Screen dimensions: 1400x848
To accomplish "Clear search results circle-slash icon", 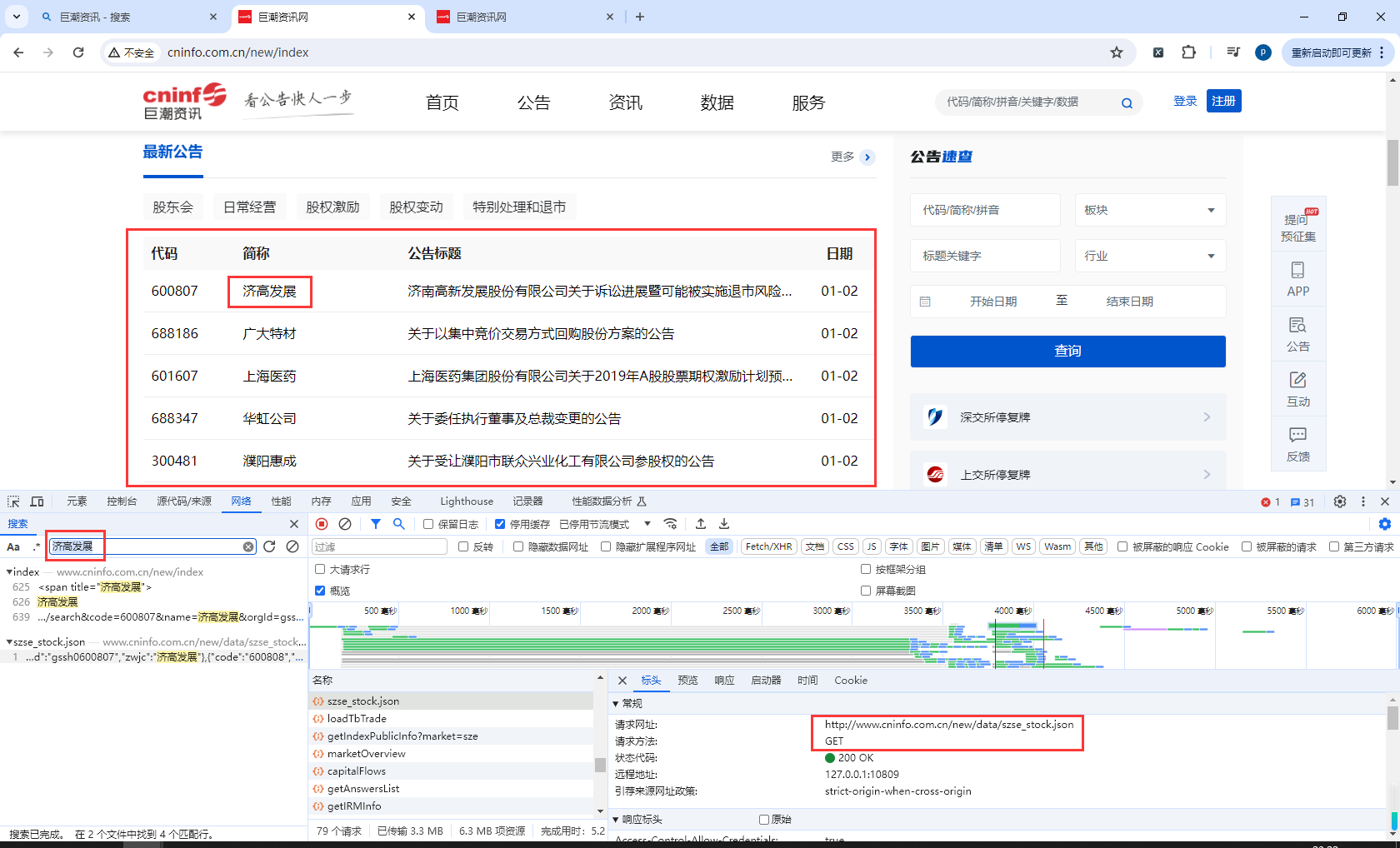I will [x=292, y=546].
